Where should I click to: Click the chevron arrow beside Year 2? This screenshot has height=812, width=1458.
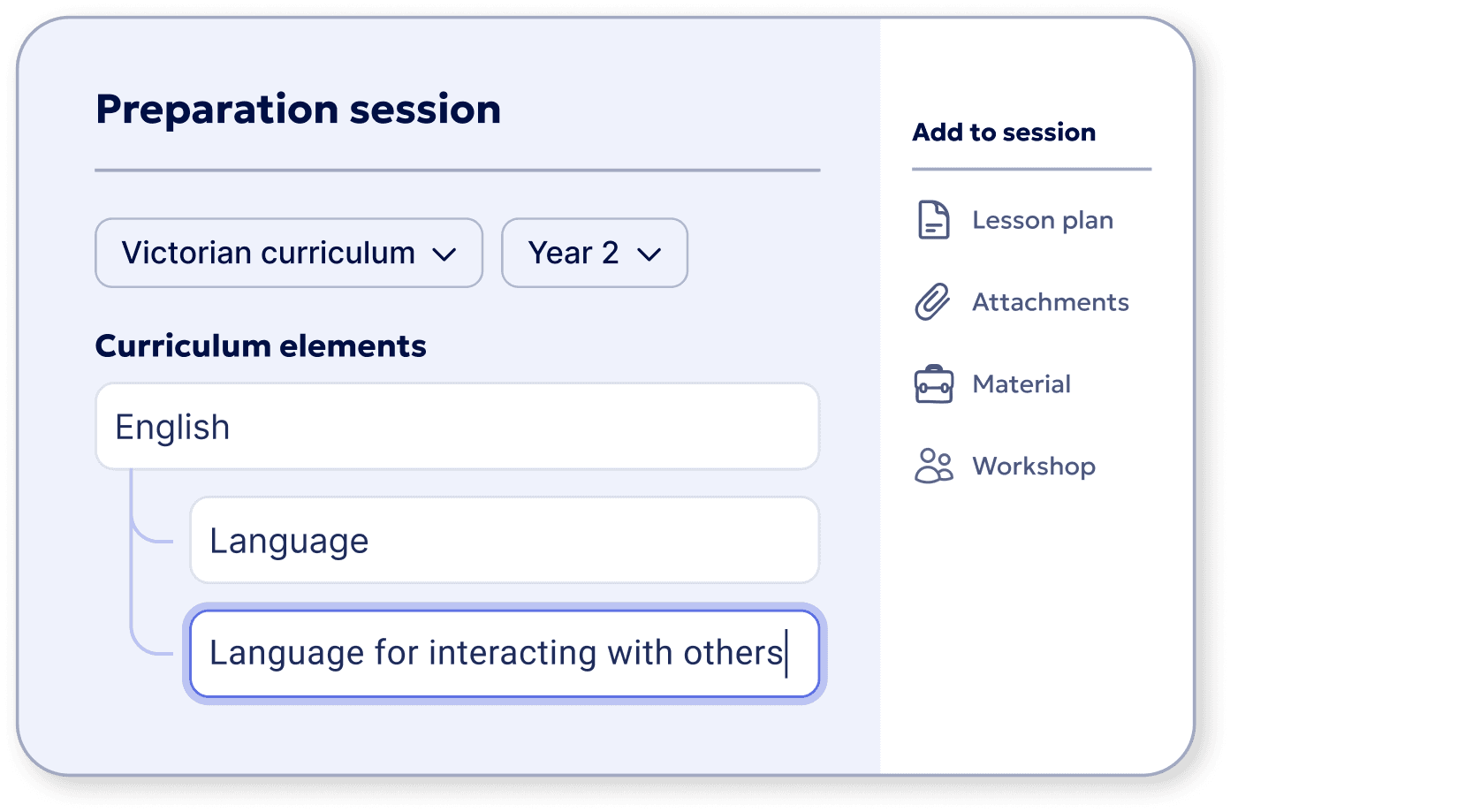(x=649, y=254)
